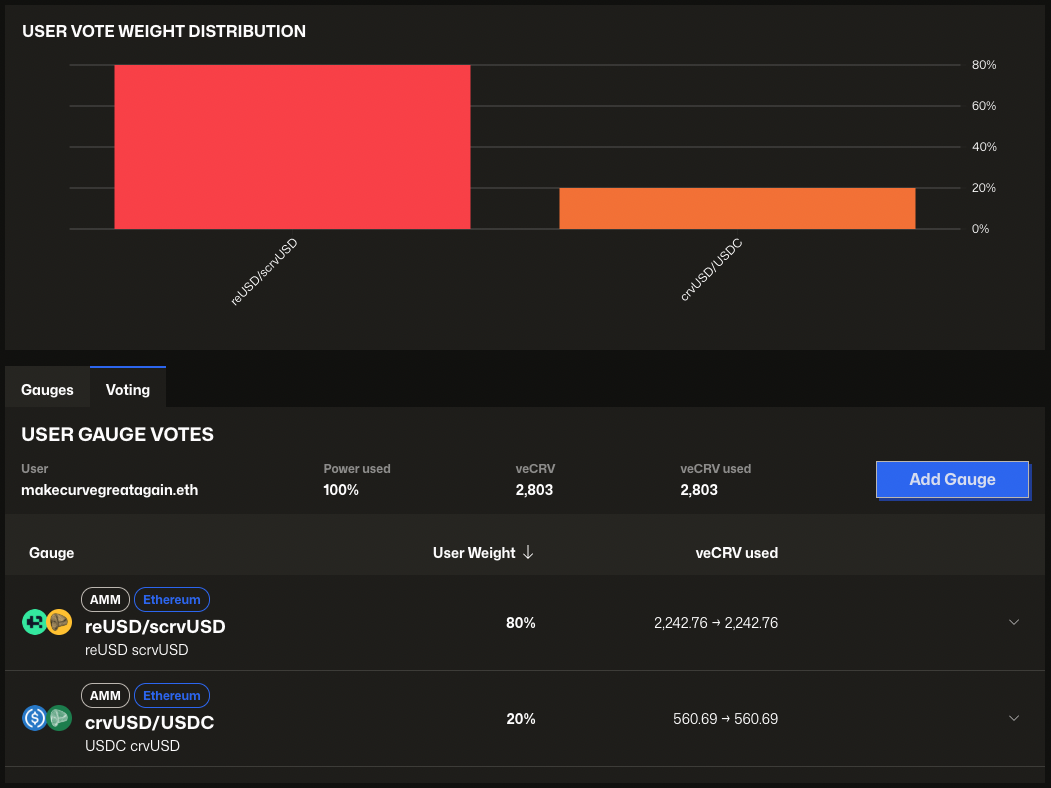
Task: Click the Ethereum badge on crvUSD/USDC row
Action: pyautogui.click(x=171, y=696)
